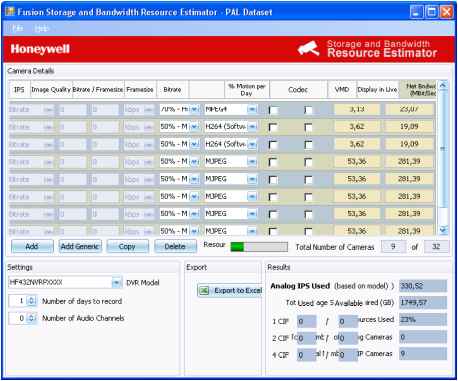This screenshot has width=458, height=381.
Task: Enable second checkbox in first H264 row
Action: pos(309,127)
